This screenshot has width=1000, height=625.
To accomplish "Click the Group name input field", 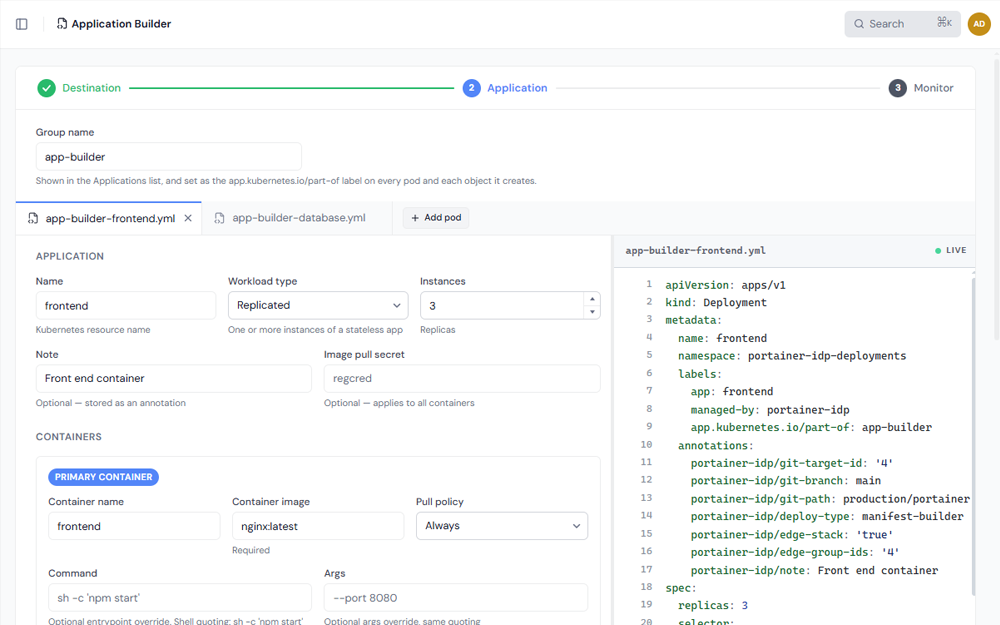I will pyautogui.click(x=168, y=157).
